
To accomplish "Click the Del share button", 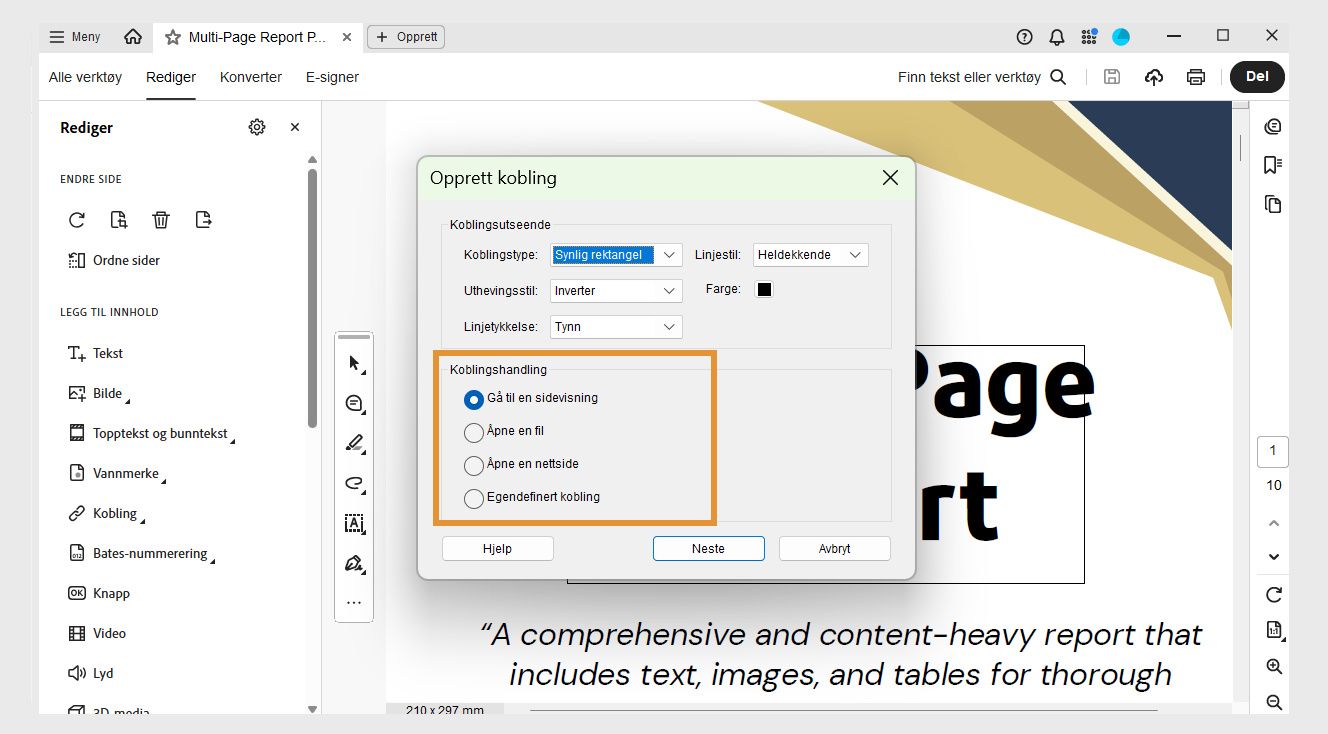I will [1257, 77].
